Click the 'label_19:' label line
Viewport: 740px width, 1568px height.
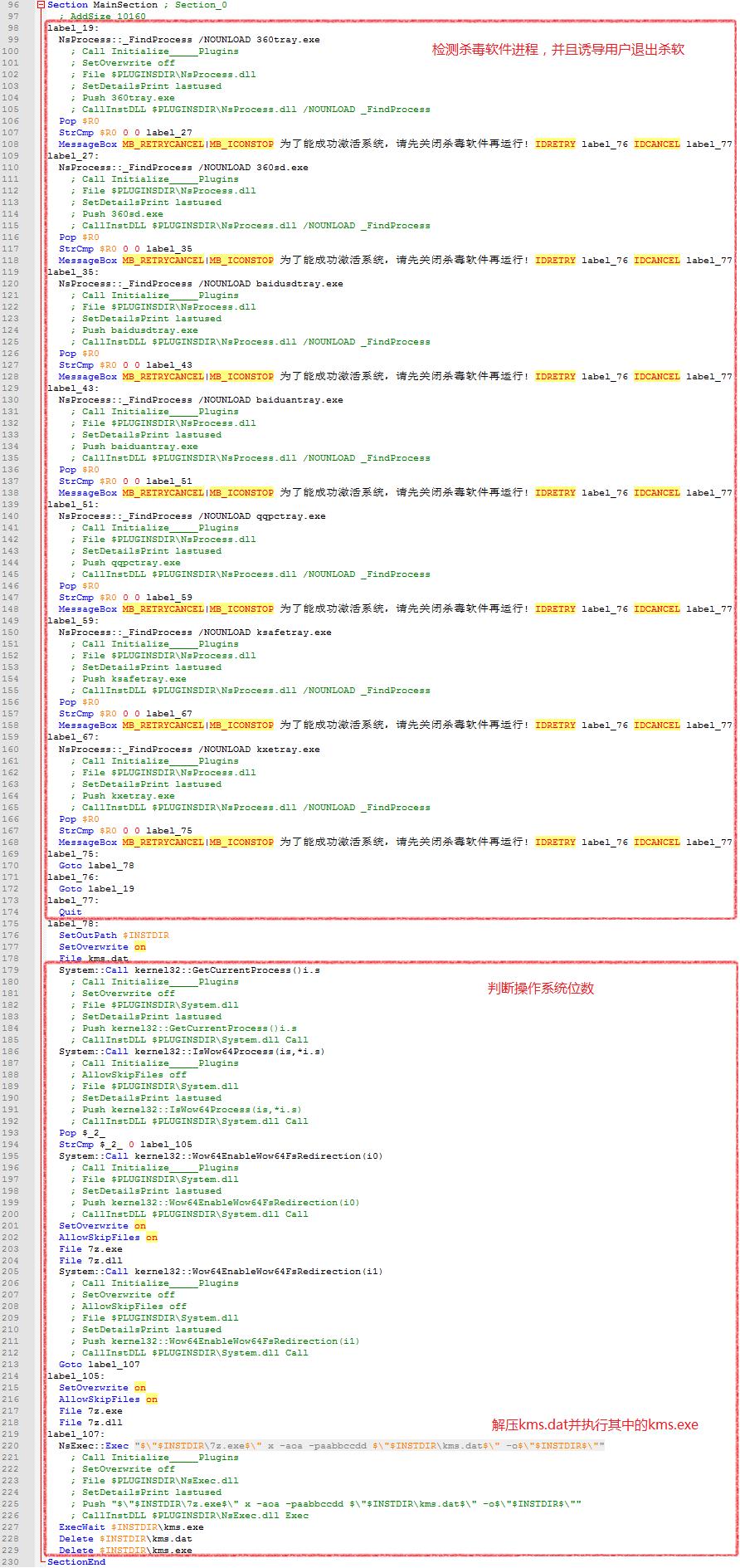click(73, 28)
